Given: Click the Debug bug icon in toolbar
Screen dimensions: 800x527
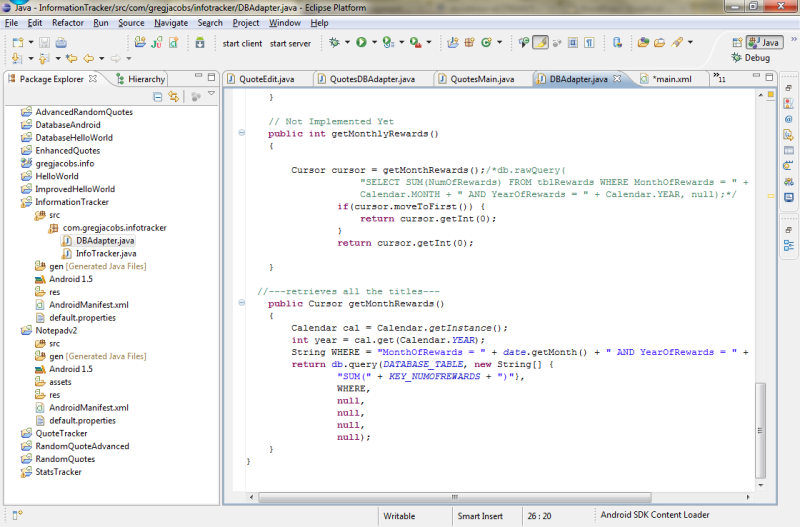Looking at the screenshot, I should point(334,43).
